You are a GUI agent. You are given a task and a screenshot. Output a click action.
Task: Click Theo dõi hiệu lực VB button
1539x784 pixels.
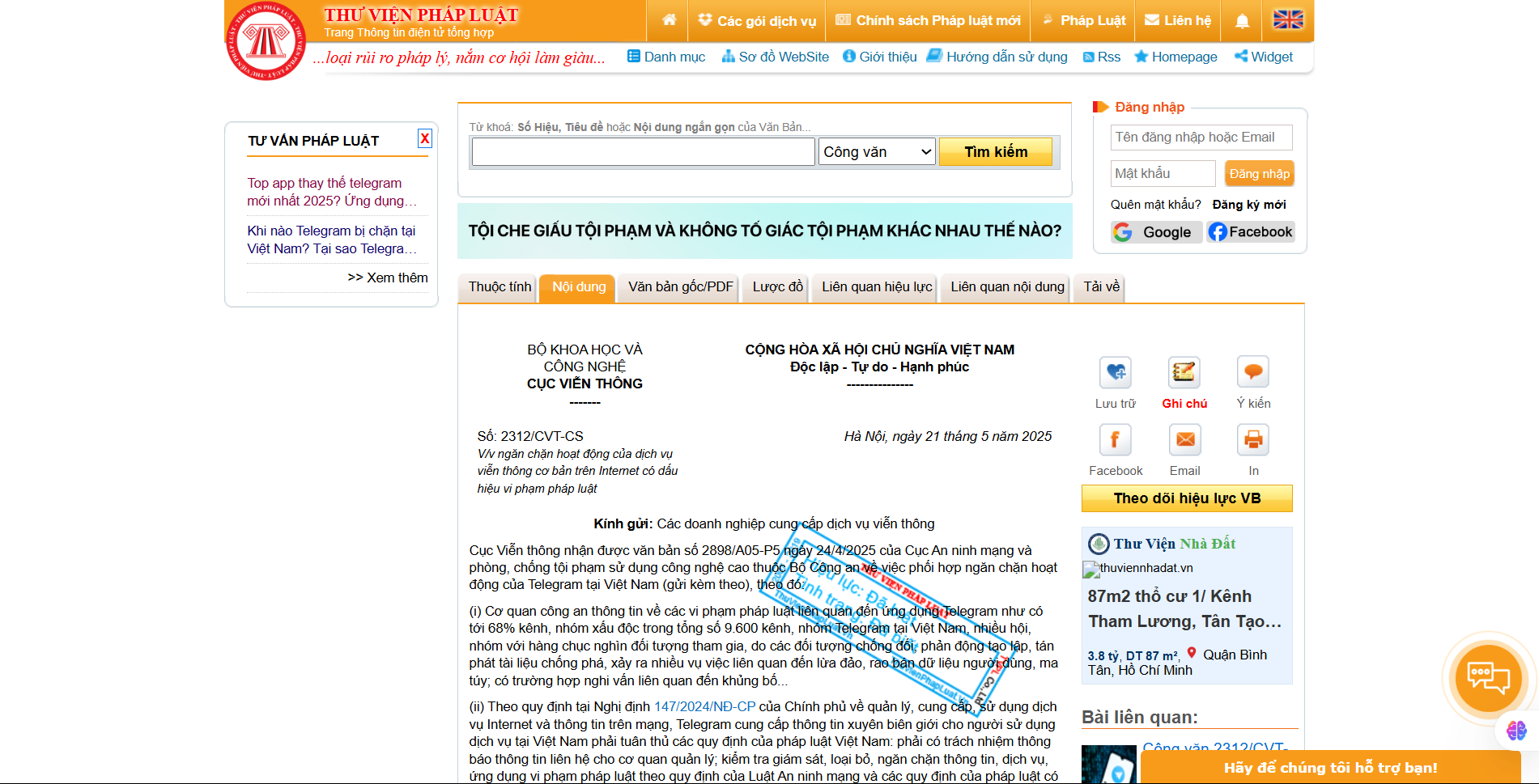coord(1187,498)
